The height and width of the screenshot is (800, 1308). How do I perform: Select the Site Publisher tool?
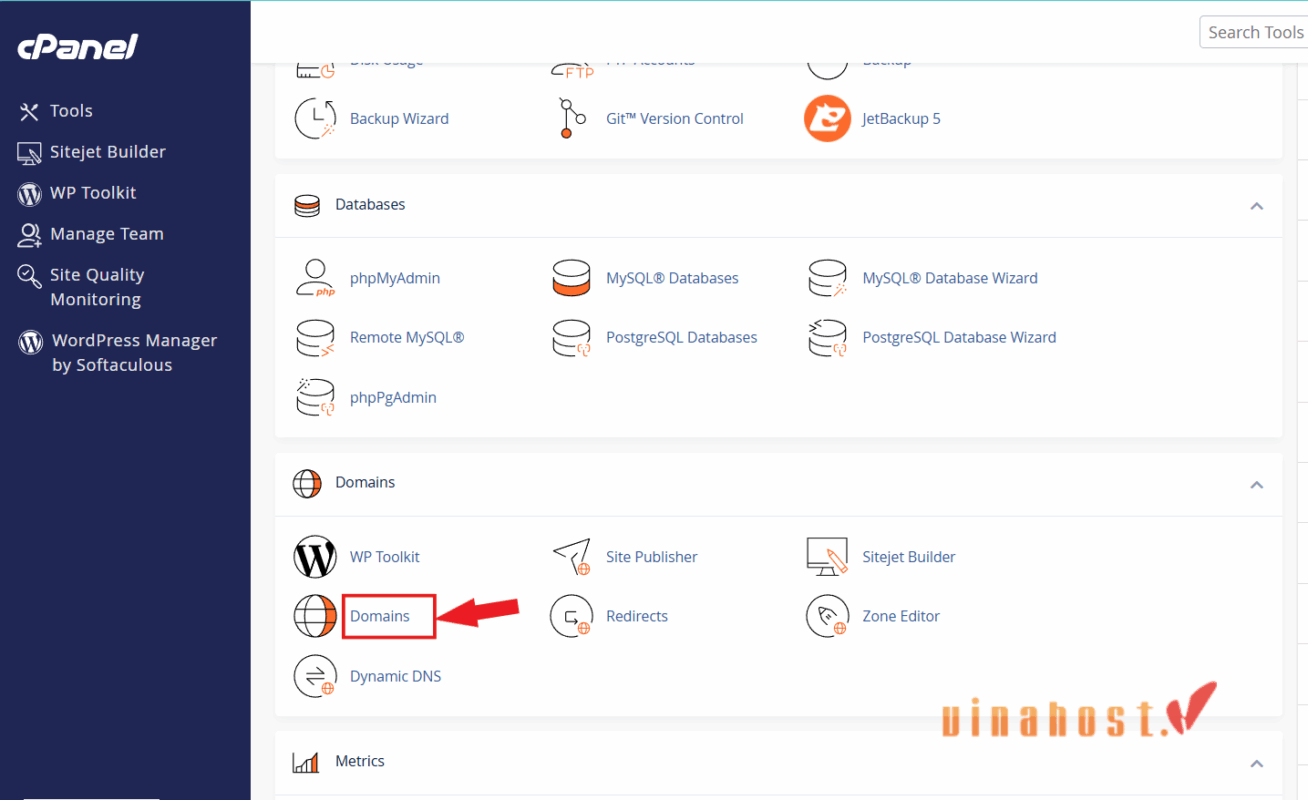651,557
